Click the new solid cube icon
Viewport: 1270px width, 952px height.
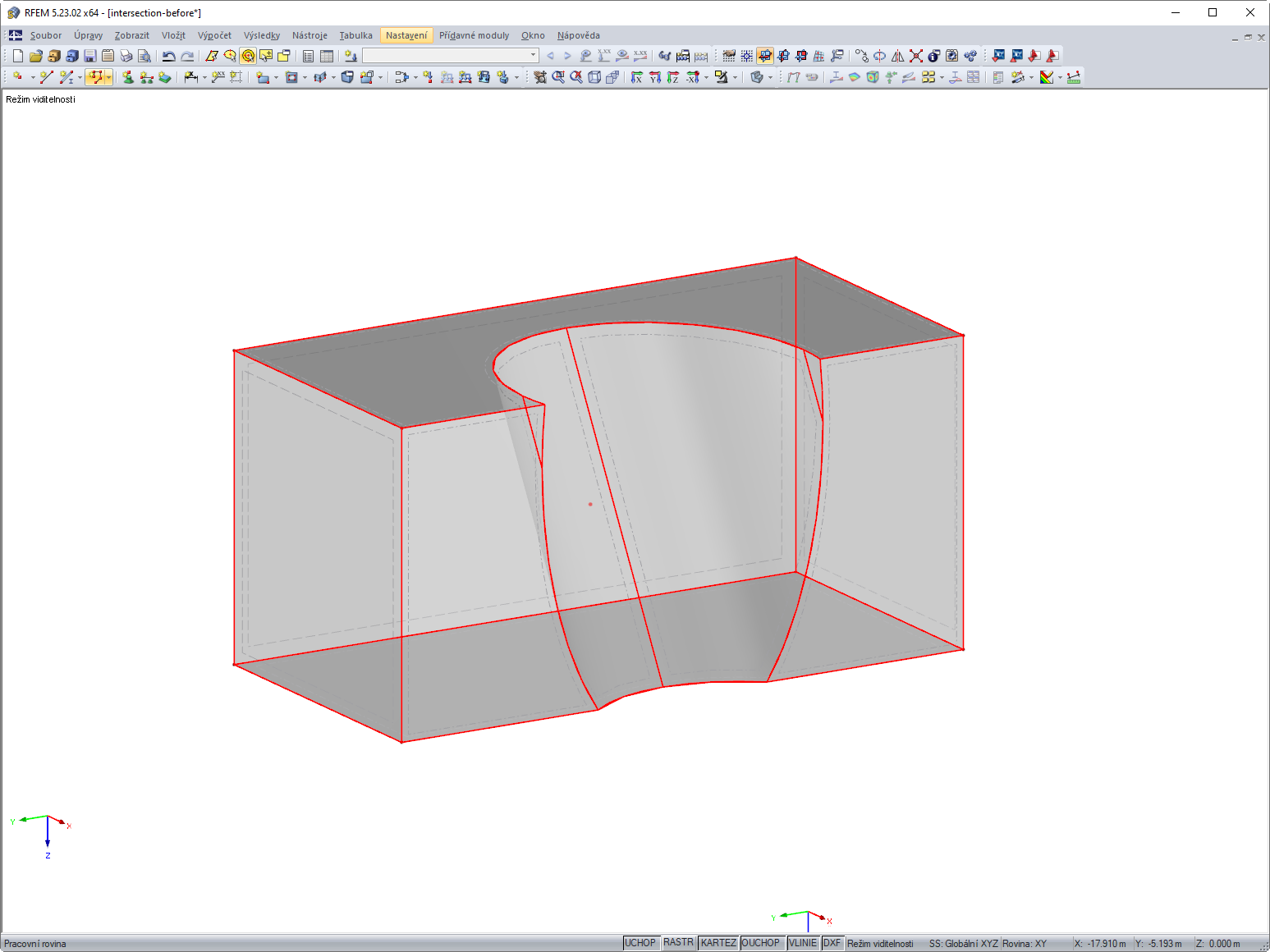[347, 77]
